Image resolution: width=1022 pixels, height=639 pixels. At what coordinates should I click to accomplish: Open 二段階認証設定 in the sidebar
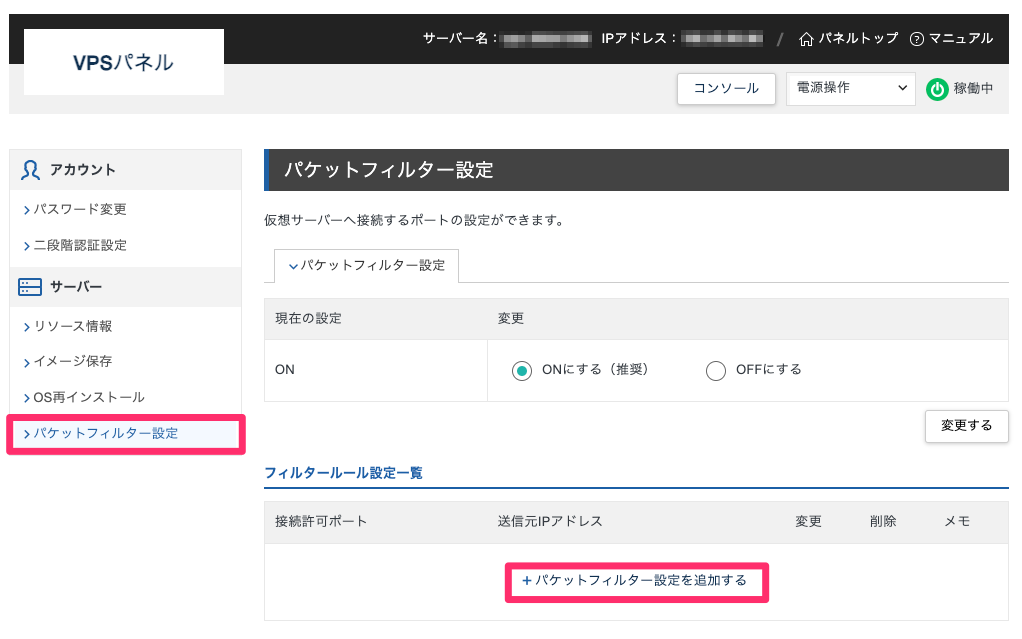tap(80, 246)
